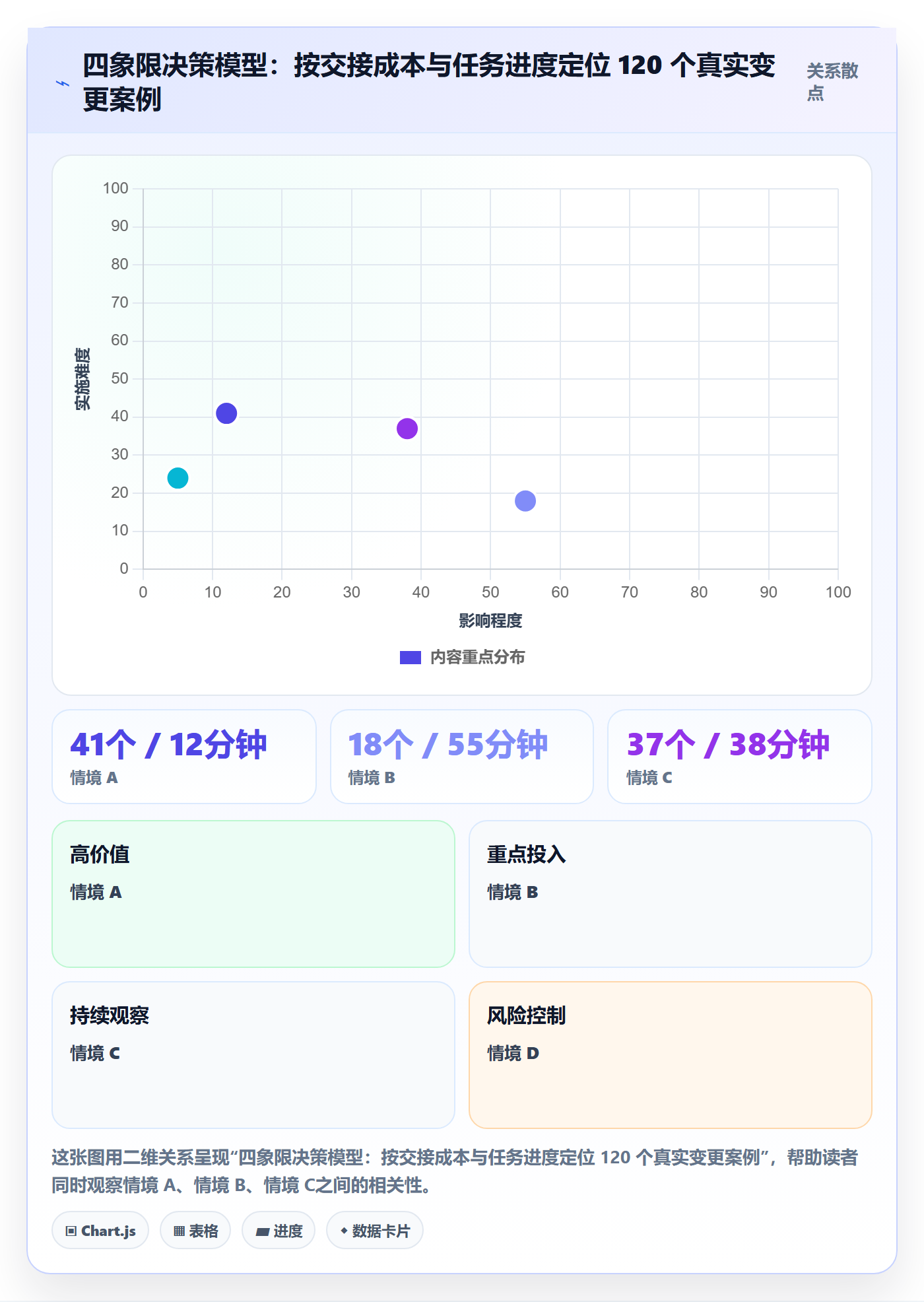Click the Chart.js tag chip

point(100,1231)
